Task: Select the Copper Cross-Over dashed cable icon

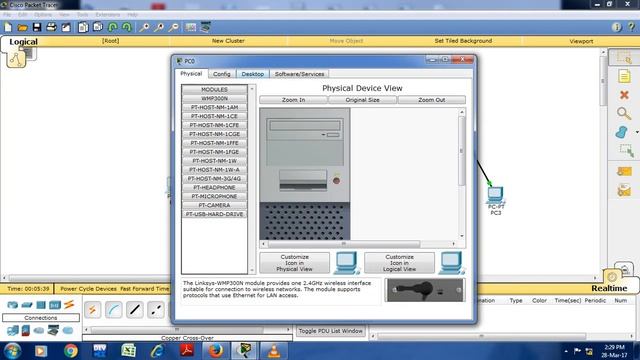Action: pos(156,310)
